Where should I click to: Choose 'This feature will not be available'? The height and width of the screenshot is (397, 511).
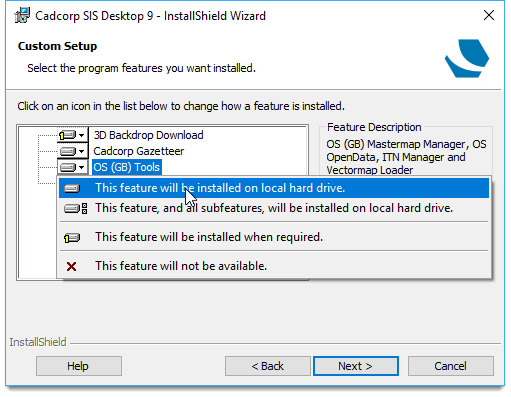pos(274,266)
